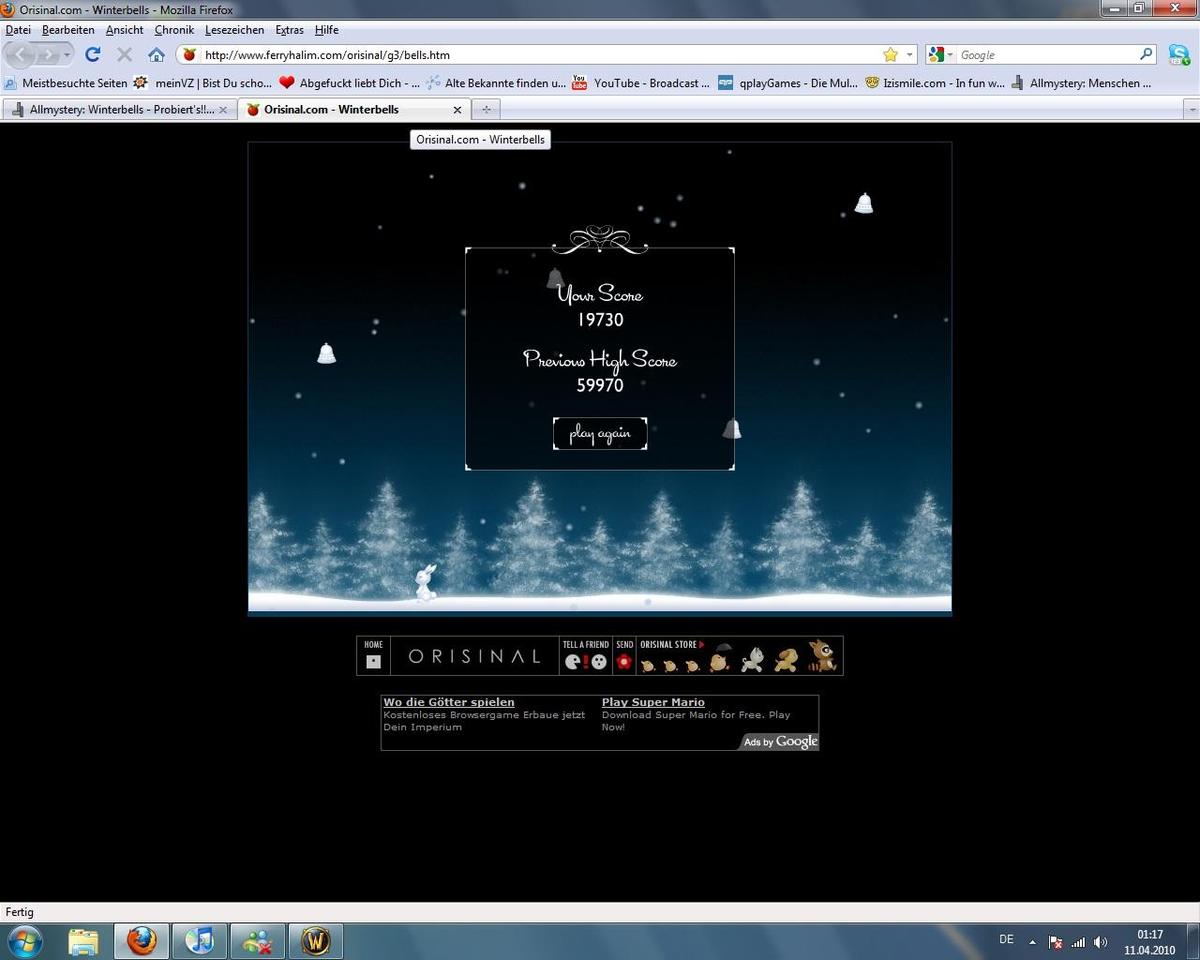Close the Orisinal.com Winterbells tab
1200x960 pixels.
[458, 110]
